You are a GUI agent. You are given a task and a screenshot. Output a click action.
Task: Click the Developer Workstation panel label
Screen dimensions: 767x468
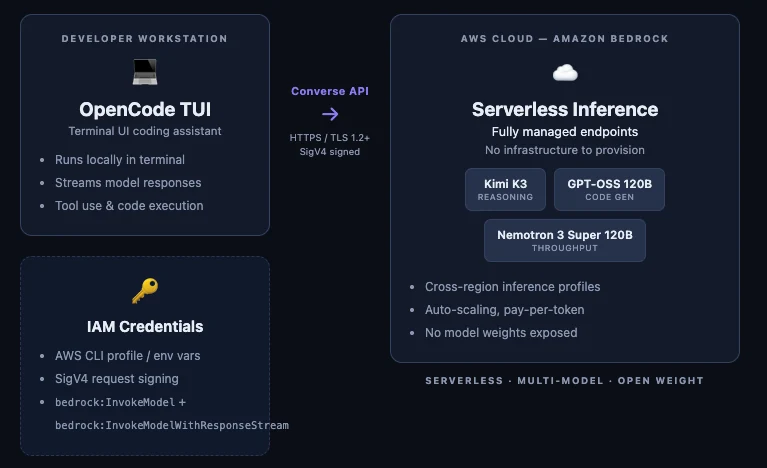144,39
